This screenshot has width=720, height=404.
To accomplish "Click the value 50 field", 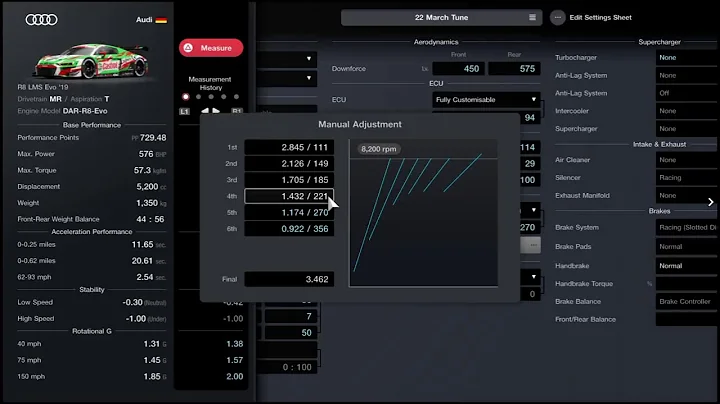I will point(291,333).
